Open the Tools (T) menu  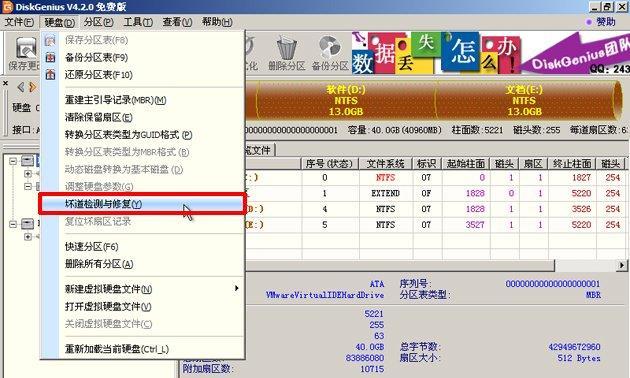coord(138,22)
